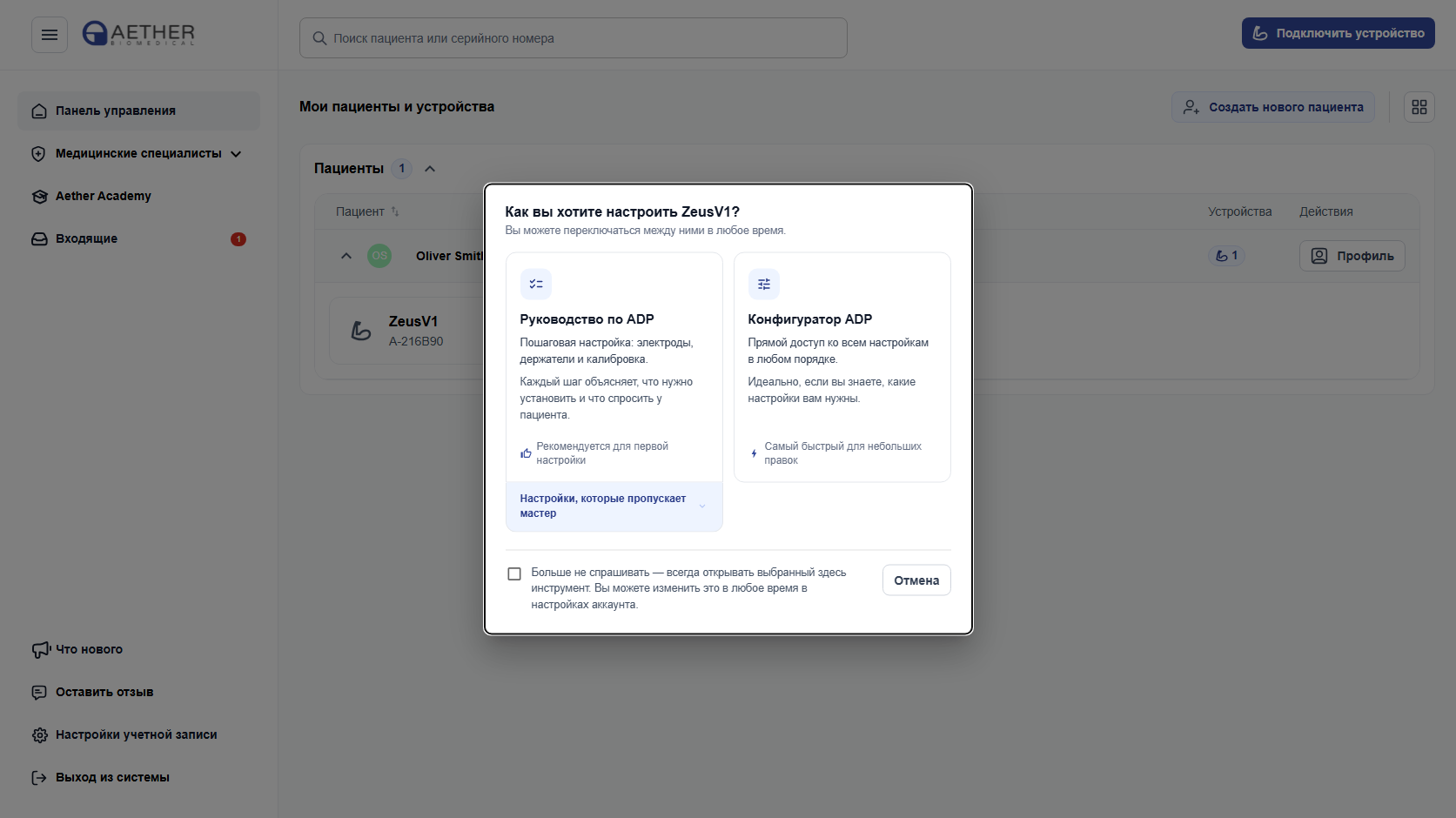Open Aether Academy in sidebar
The width and height of the screenshot is (1456, 818).
tap(139, 197)
